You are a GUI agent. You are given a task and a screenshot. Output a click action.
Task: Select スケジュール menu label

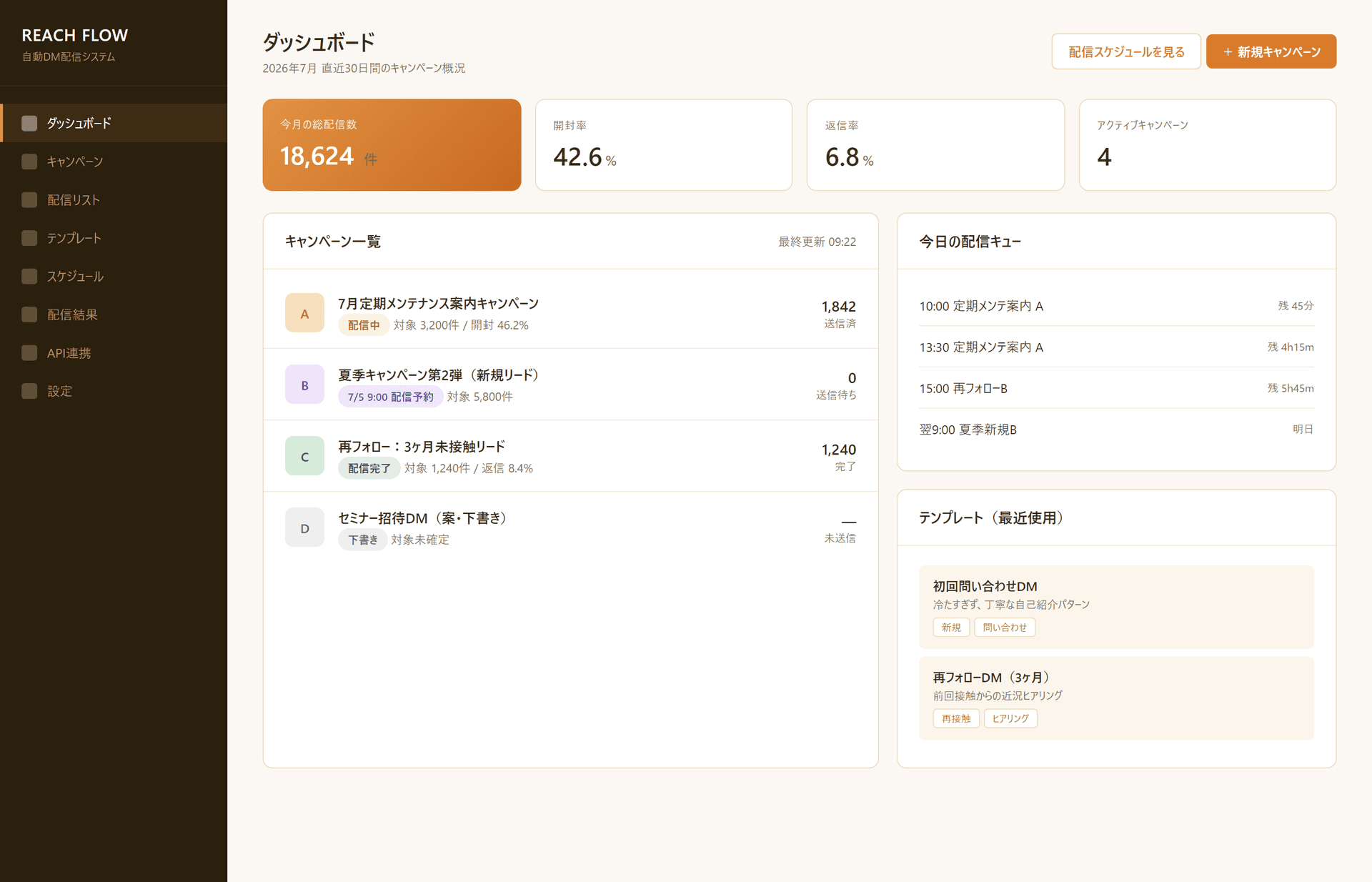(76, 276)
